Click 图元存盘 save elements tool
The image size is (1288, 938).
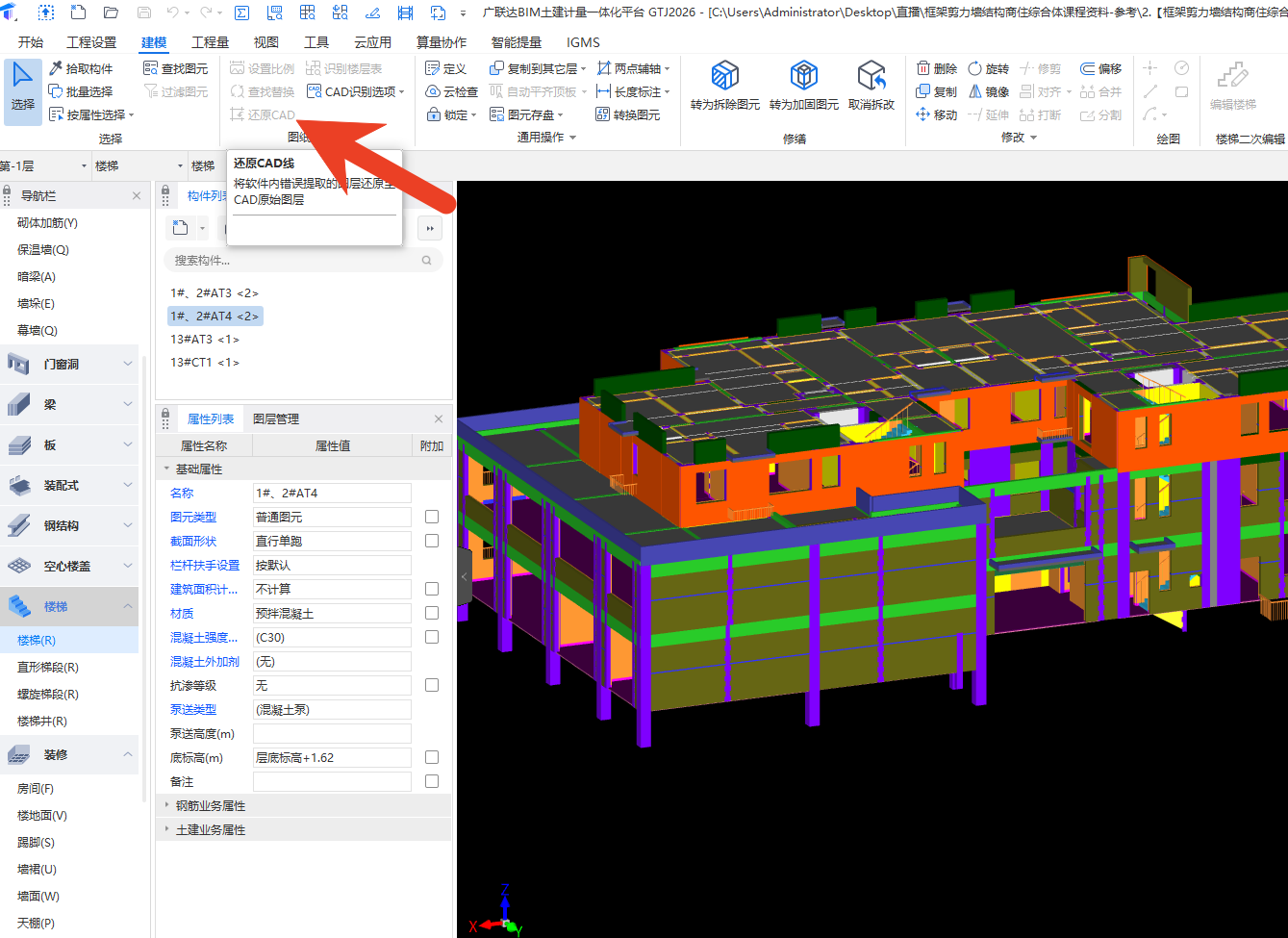pyautogui.click(x=526, y=114)
